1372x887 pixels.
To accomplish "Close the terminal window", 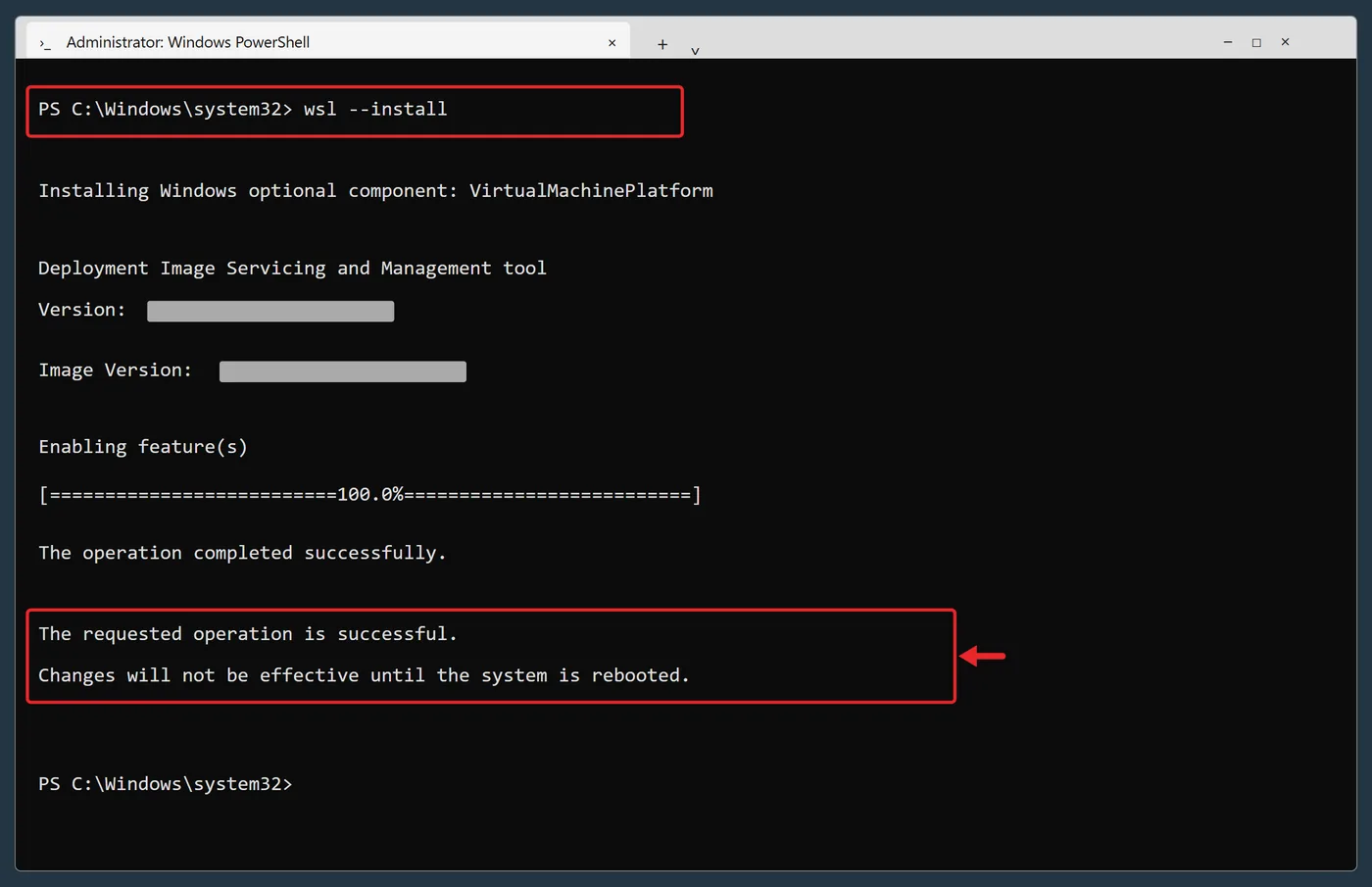I will pos(1285,42).
